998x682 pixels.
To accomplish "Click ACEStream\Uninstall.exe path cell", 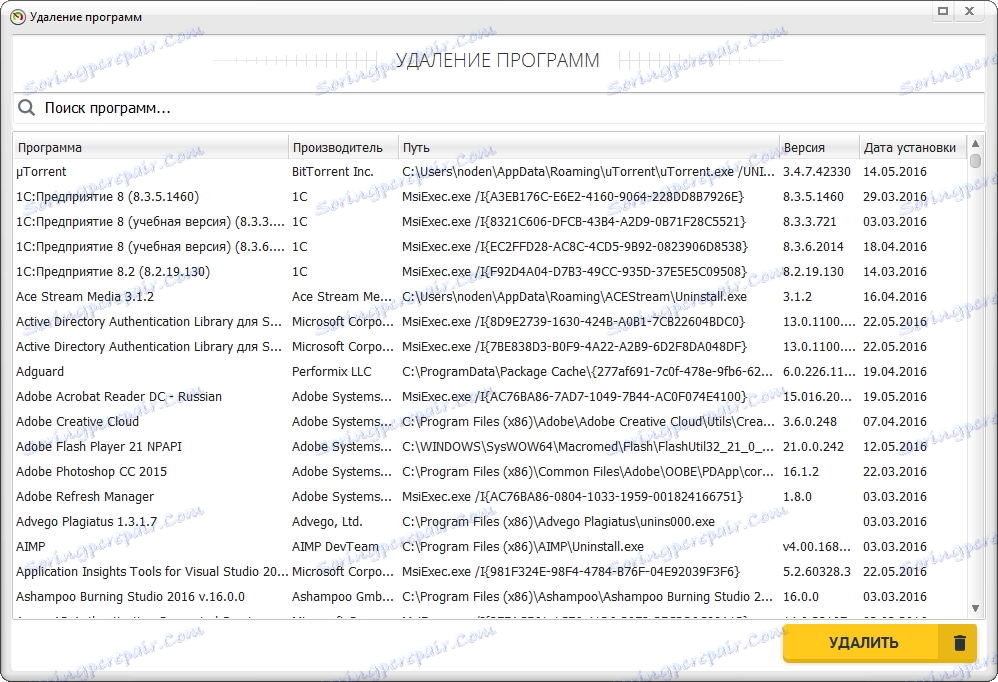I will coord(574,296).
